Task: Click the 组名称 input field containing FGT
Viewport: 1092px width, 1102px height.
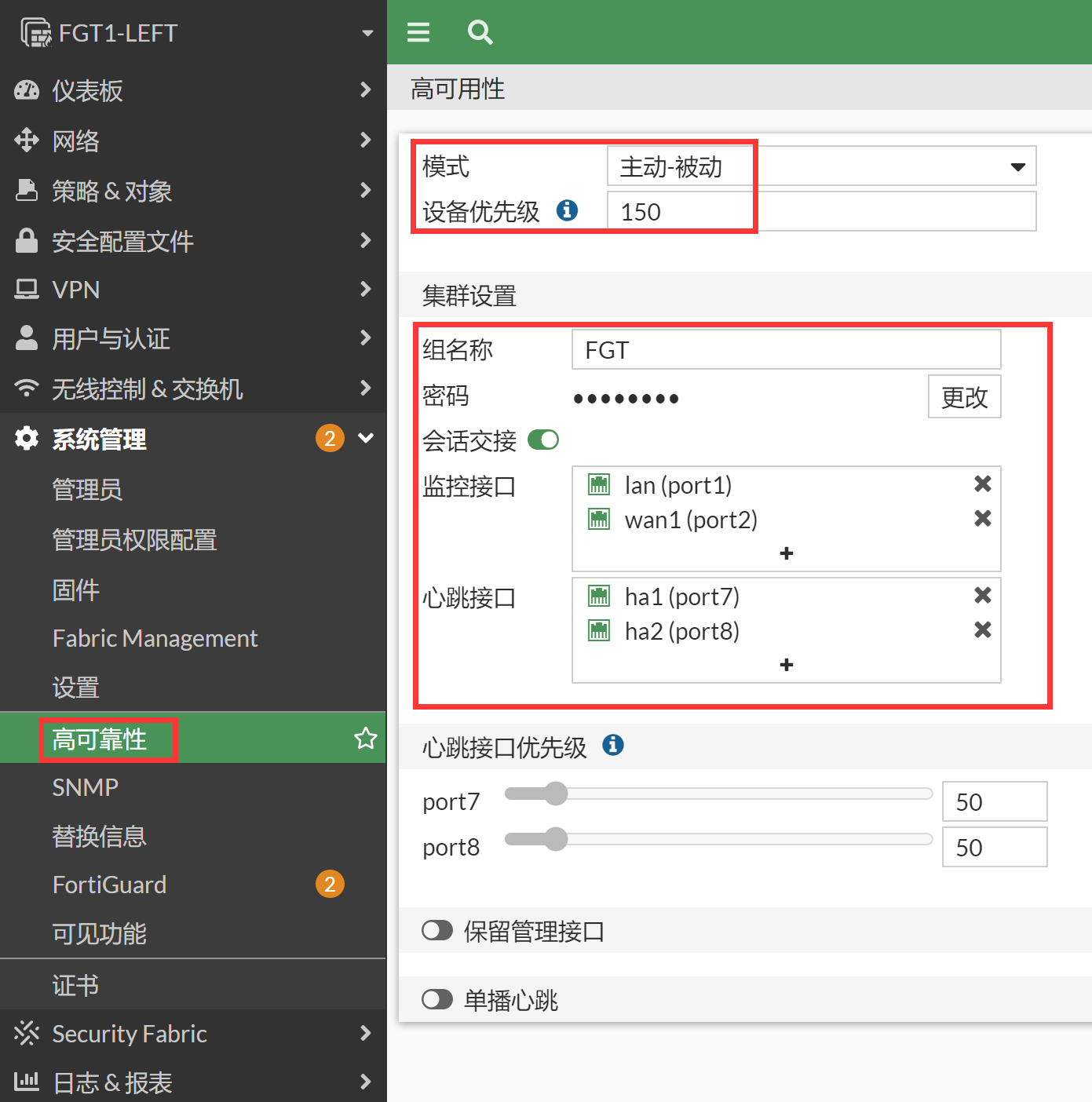Action: coord(786,350)
